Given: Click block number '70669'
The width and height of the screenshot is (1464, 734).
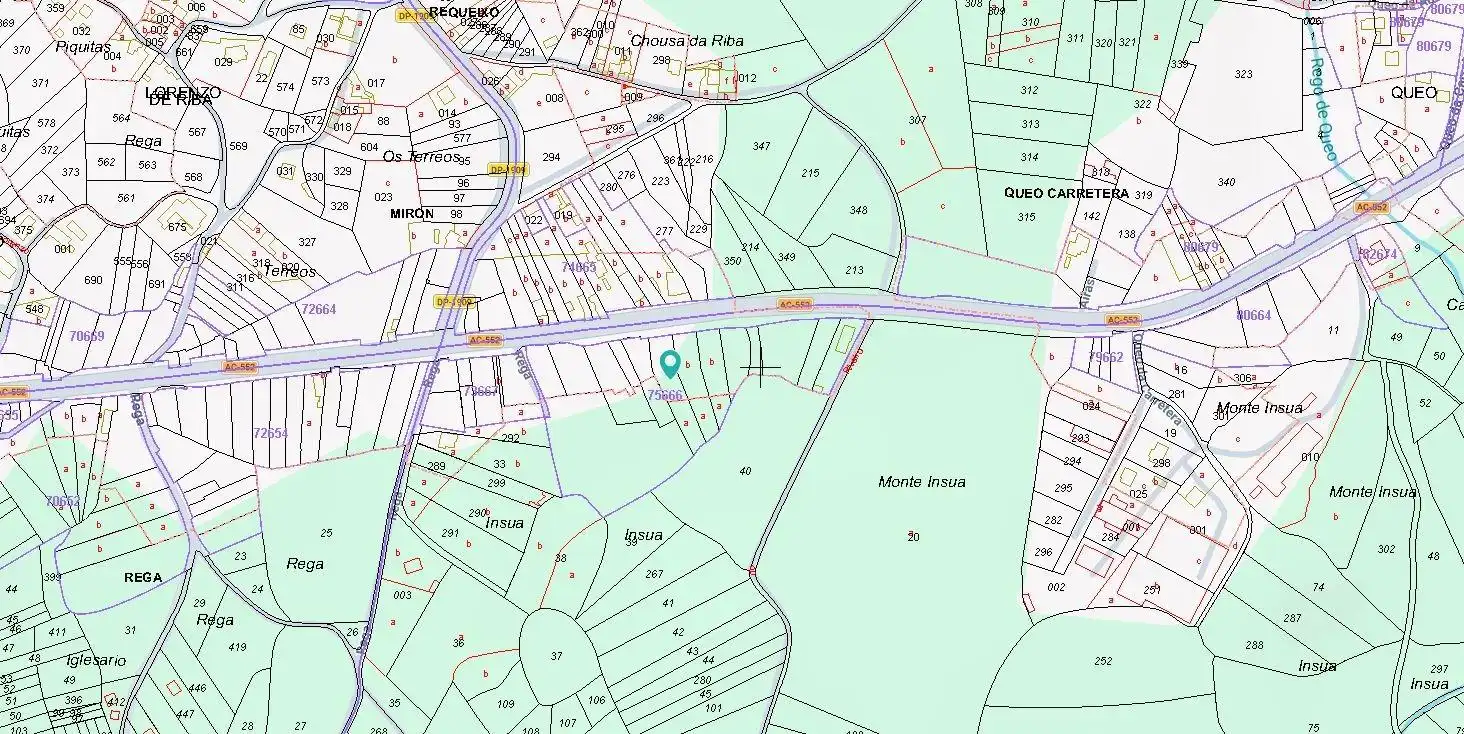Looking at the screenshot, I should (87, 336).
